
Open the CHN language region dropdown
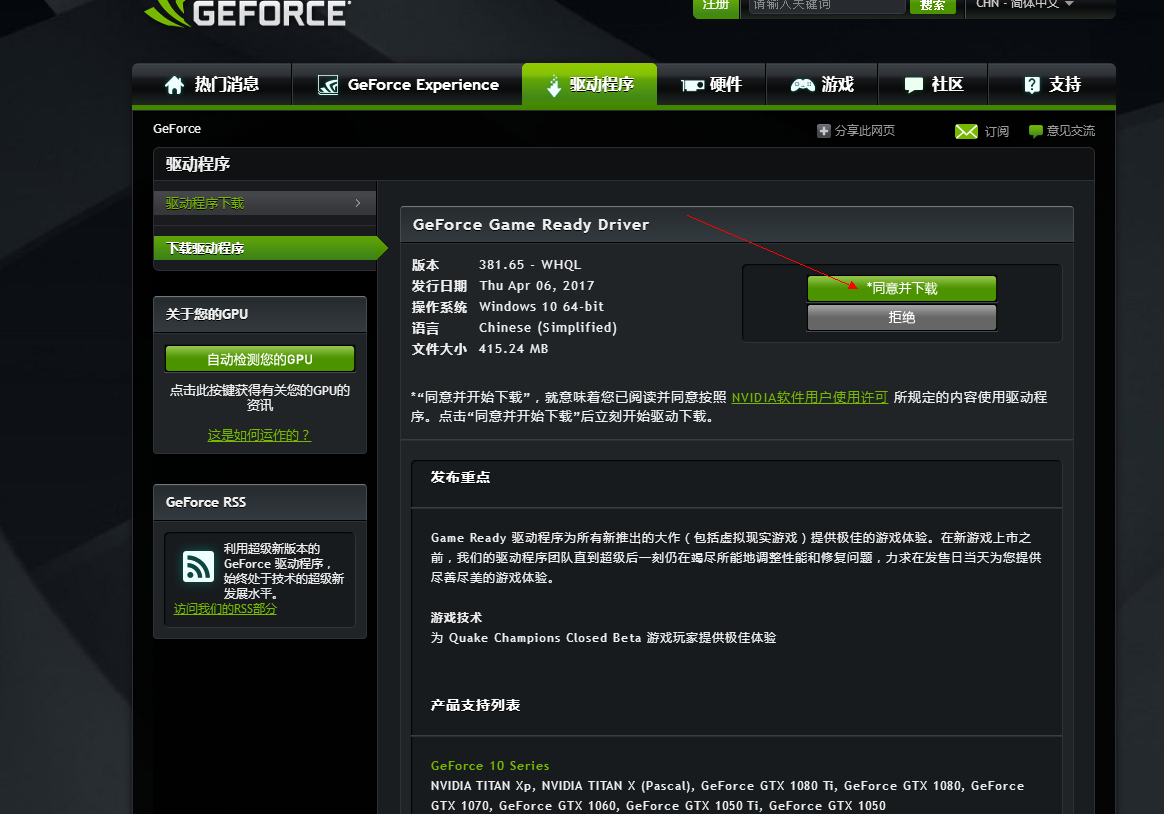coord(1024,4)
